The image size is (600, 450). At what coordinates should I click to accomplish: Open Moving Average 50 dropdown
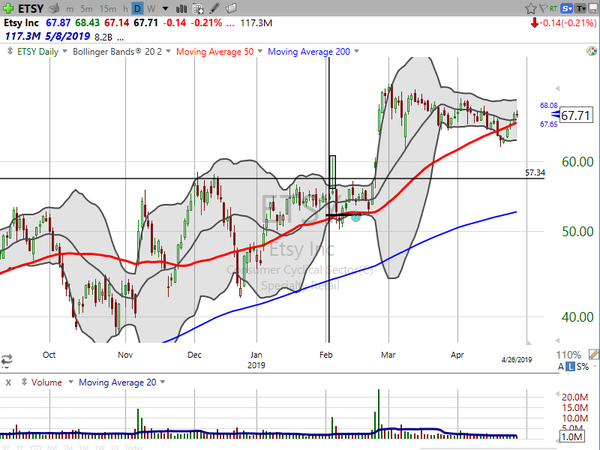260,51
